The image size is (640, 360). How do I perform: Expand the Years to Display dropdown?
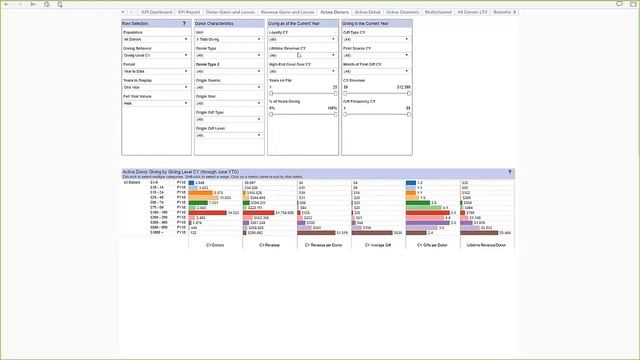coord(156,87)
